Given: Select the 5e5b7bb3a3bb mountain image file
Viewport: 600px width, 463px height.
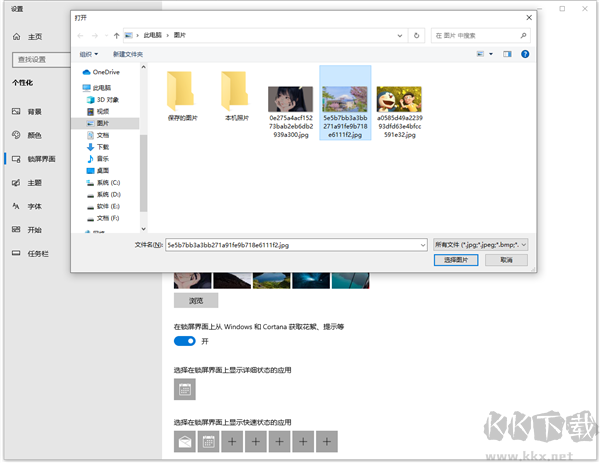Looking at the screenshot, I should pos(345,103).
